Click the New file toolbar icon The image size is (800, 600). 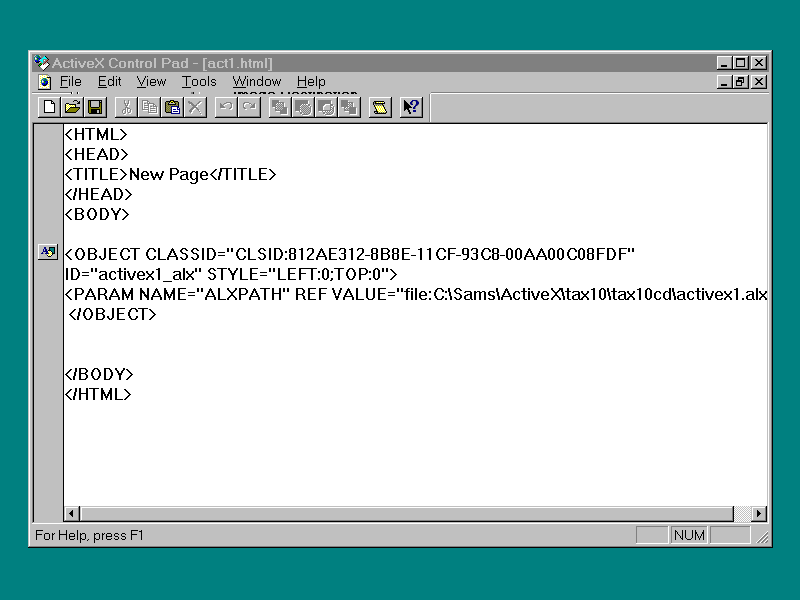[48, 107]
